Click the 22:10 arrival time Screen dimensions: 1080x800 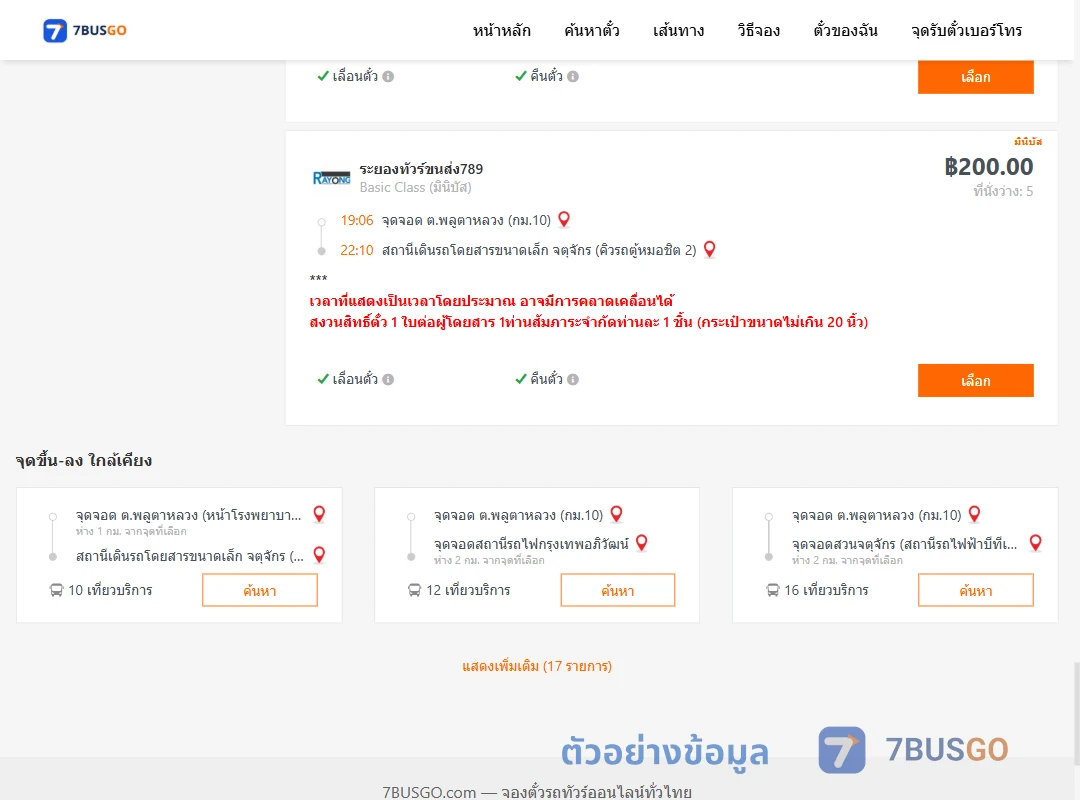point(357,250)
